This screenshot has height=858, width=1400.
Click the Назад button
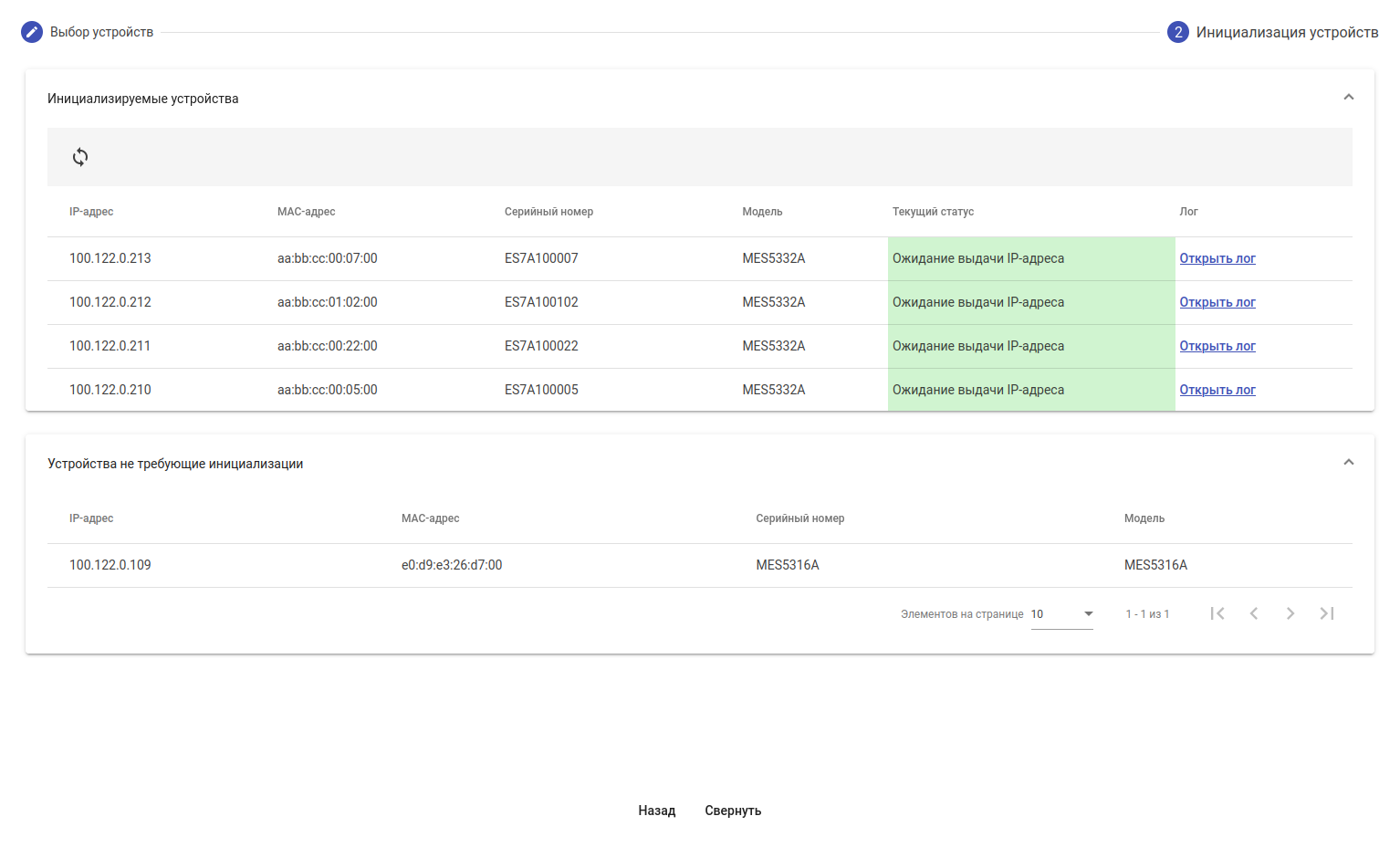click(656, 811)
